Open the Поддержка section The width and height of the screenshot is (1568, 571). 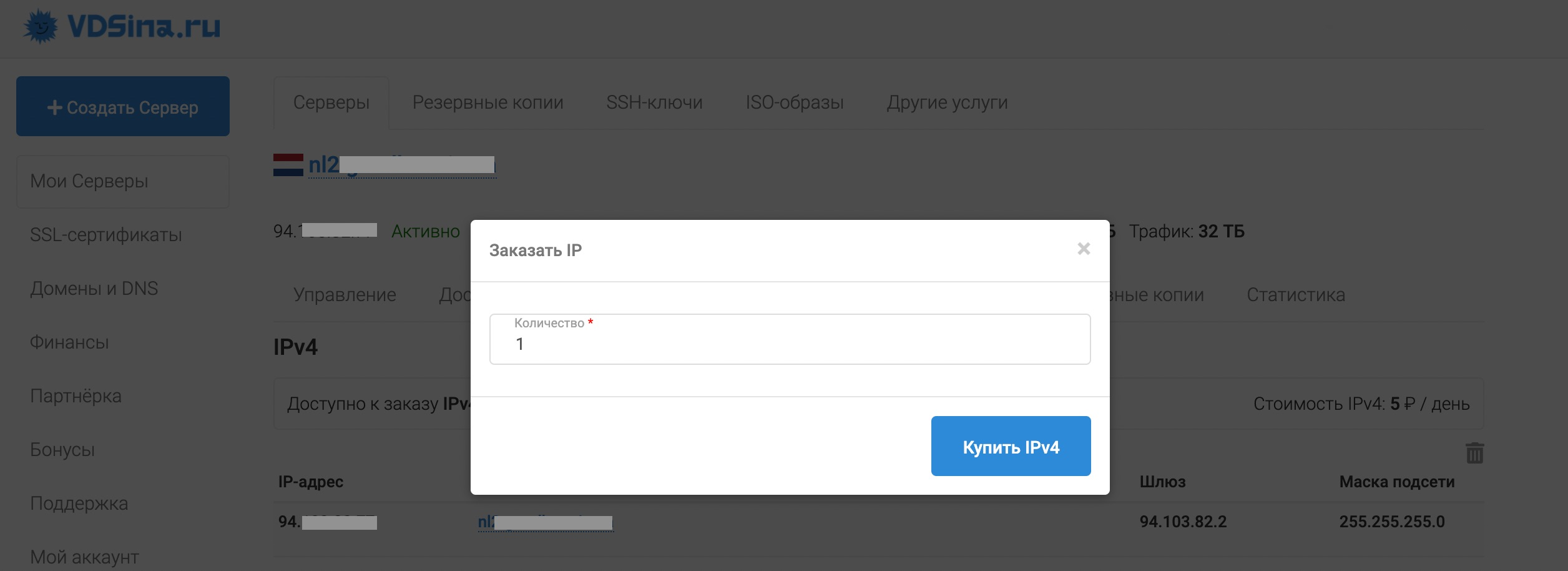click(x=79, y=504)
